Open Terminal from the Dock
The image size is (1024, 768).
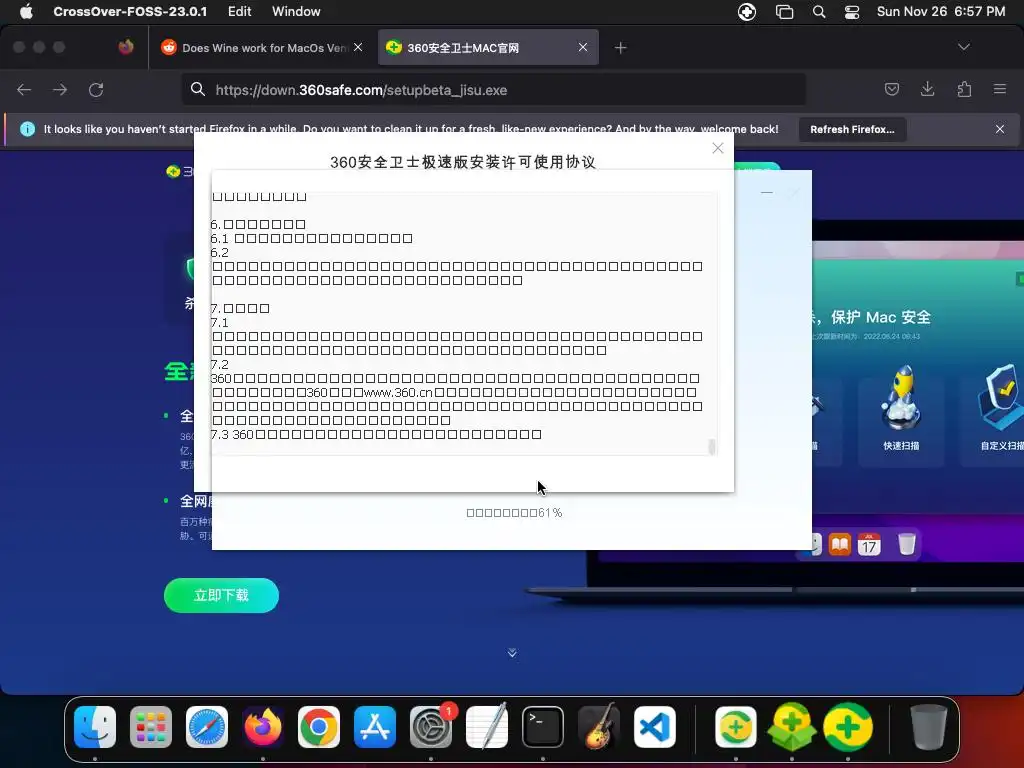point(543,727)
